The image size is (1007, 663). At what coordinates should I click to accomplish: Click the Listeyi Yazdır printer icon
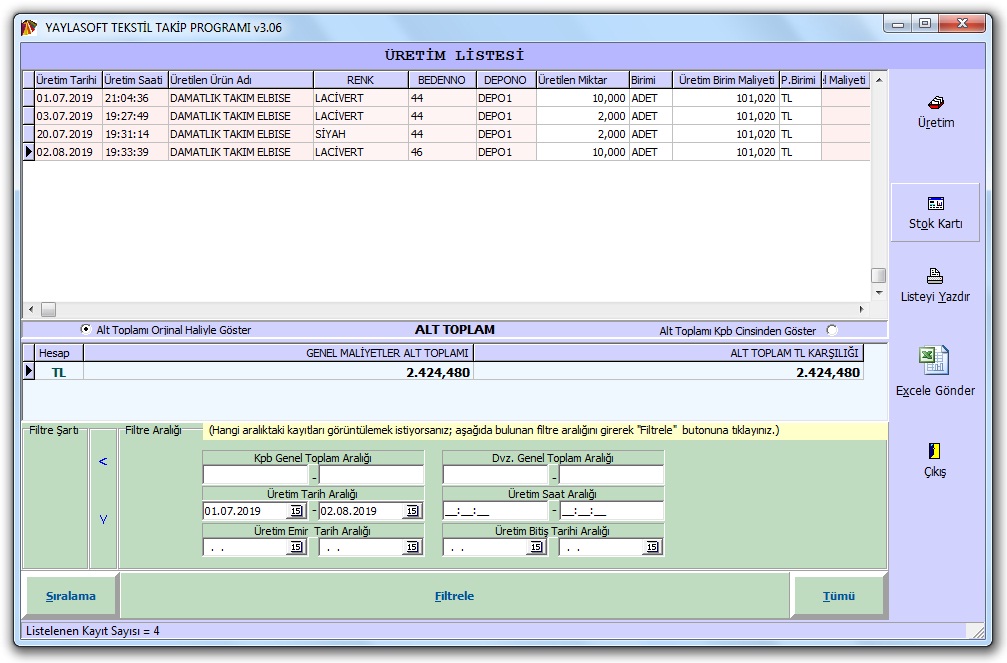[x=935, y=276]
